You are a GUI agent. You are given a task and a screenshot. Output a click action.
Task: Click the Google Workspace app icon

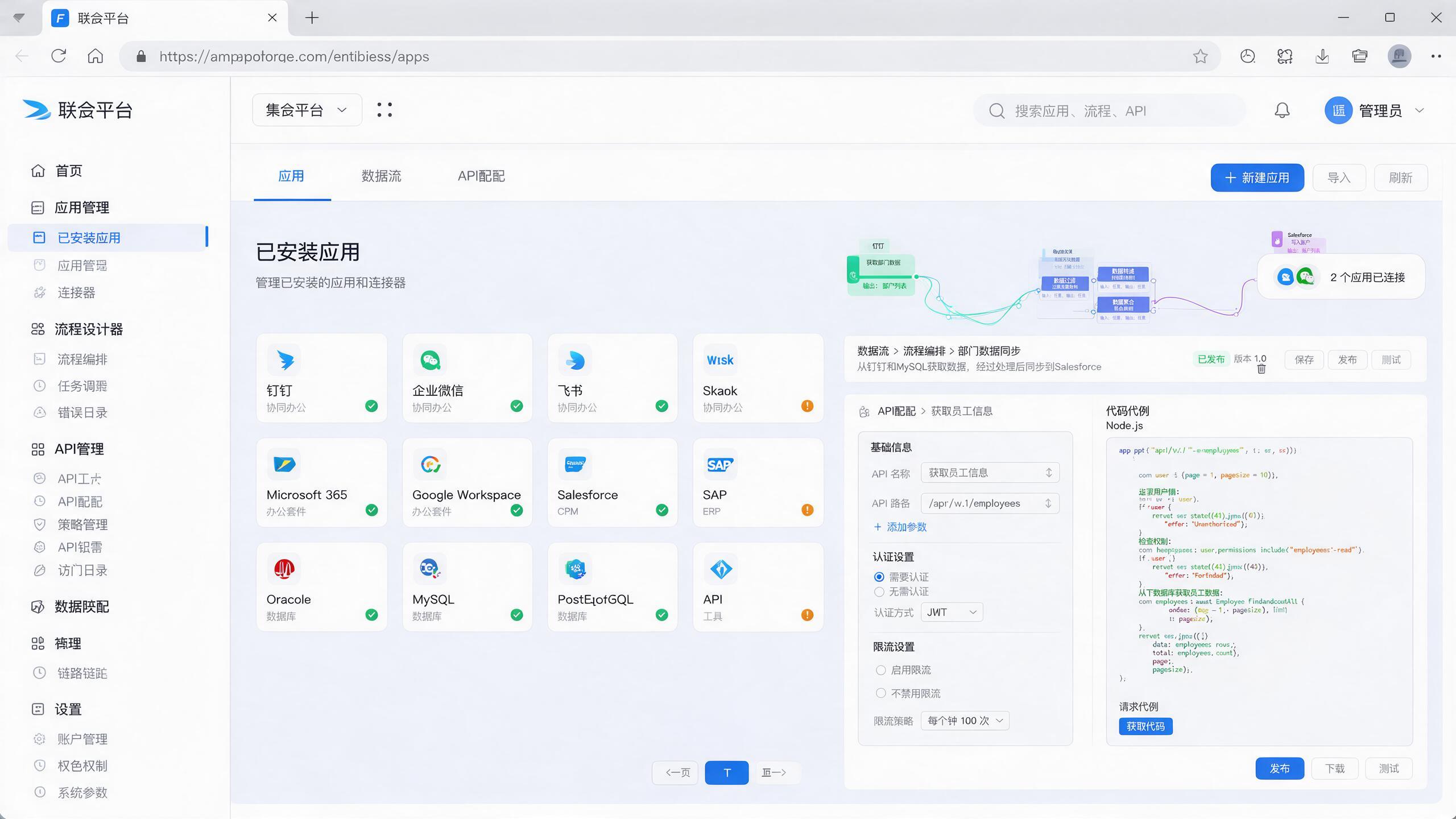[430, 464]
